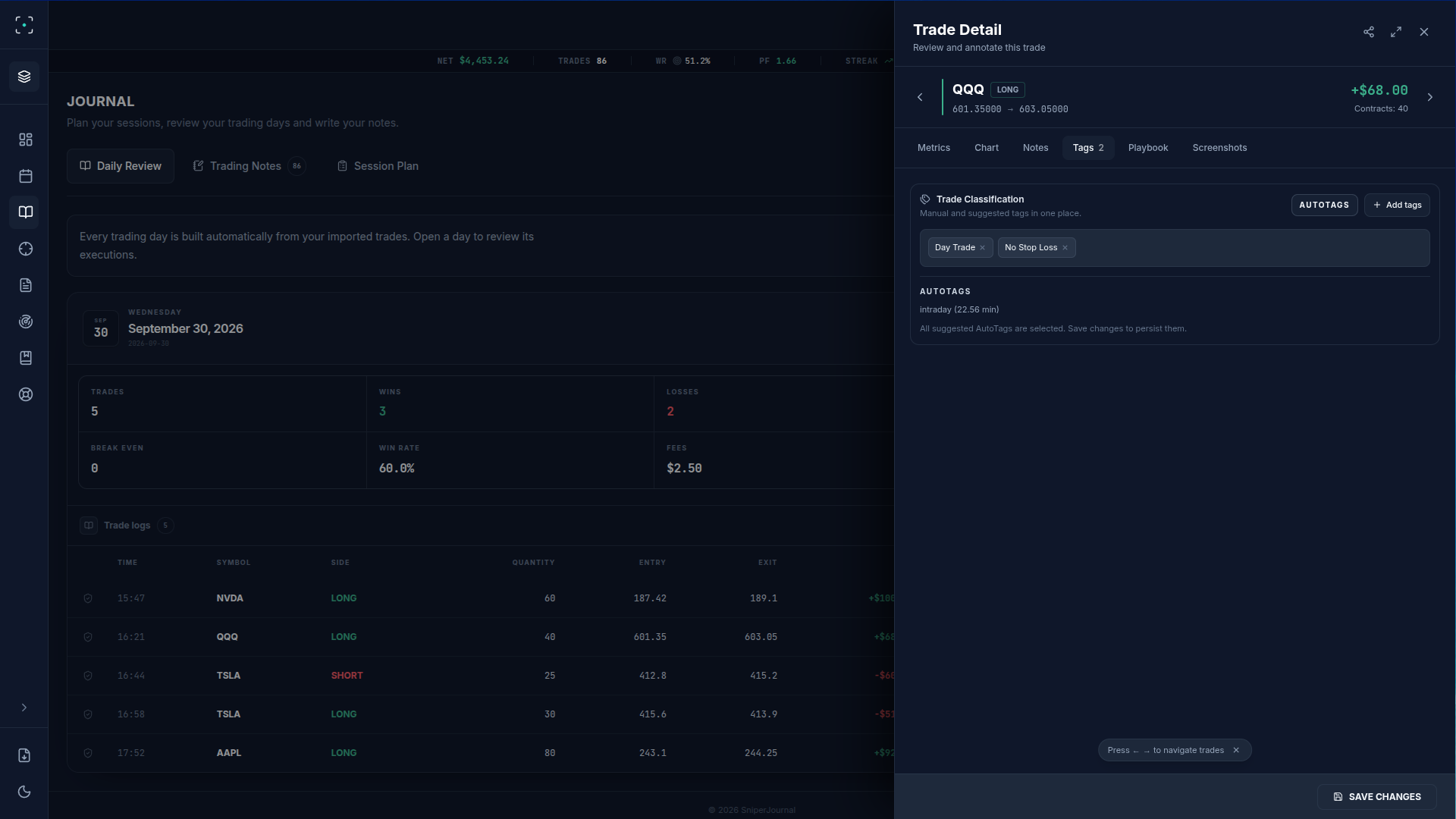Expand the sidebar with chevron arrow
The height and width of the screenshot is (819, 1456).
(x=24, y=708)
